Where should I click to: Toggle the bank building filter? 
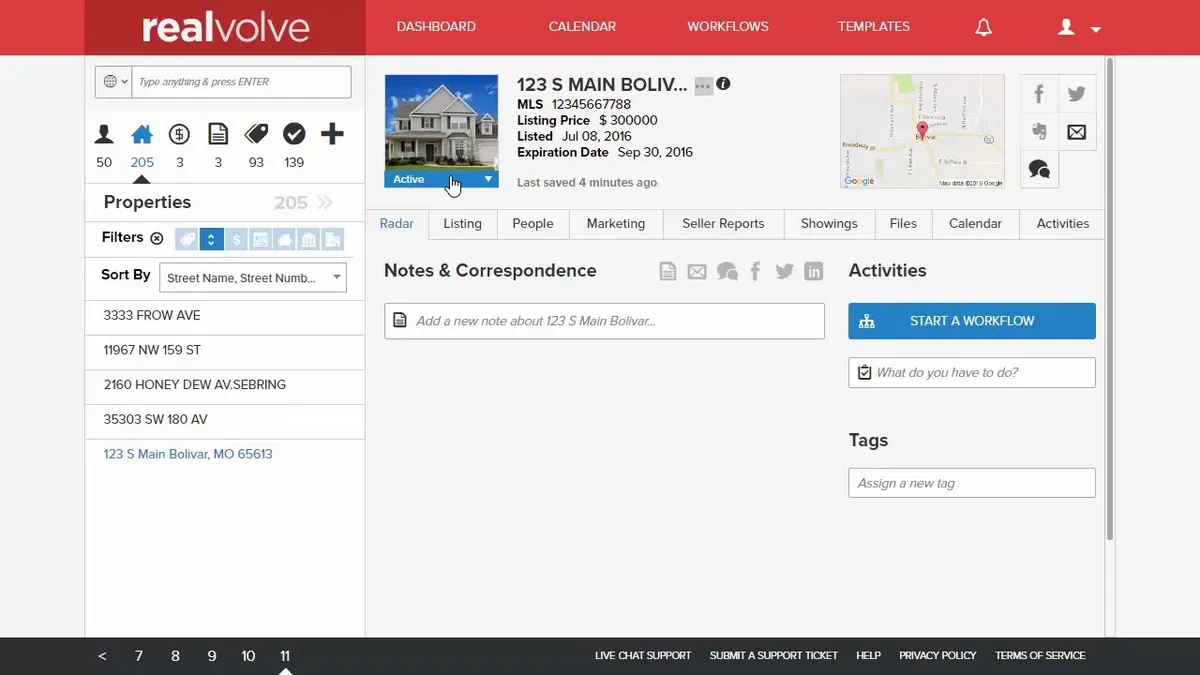tap(308, 239)
